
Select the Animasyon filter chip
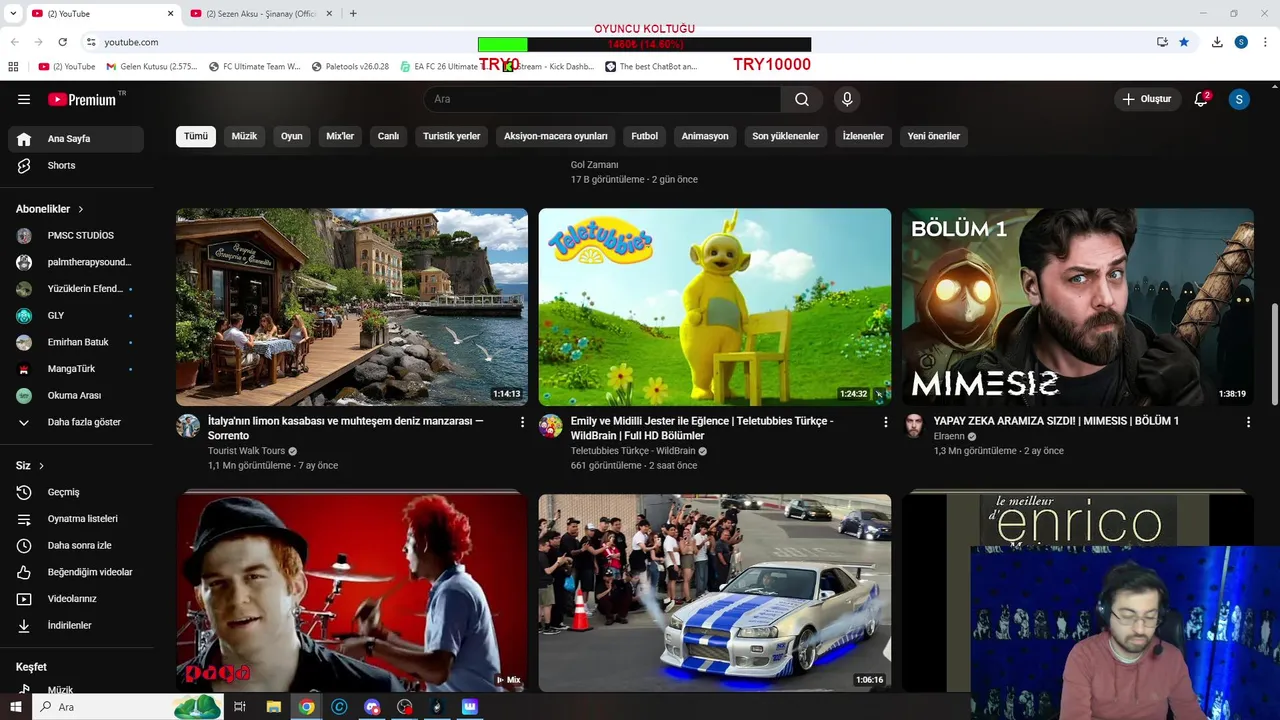tap(705, 136)
